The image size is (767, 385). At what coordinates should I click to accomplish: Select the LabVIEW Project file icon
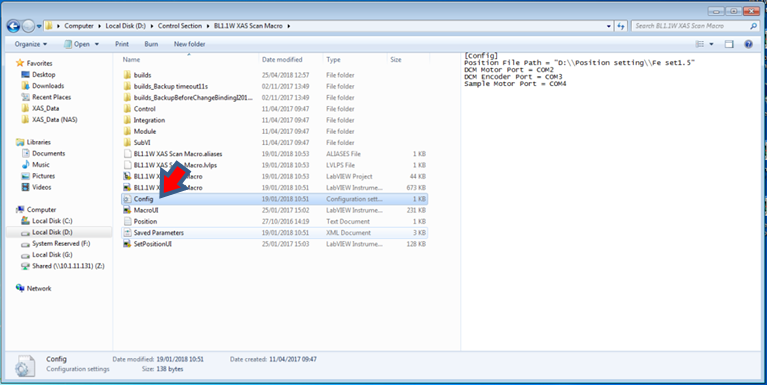[x=127, y=176]
